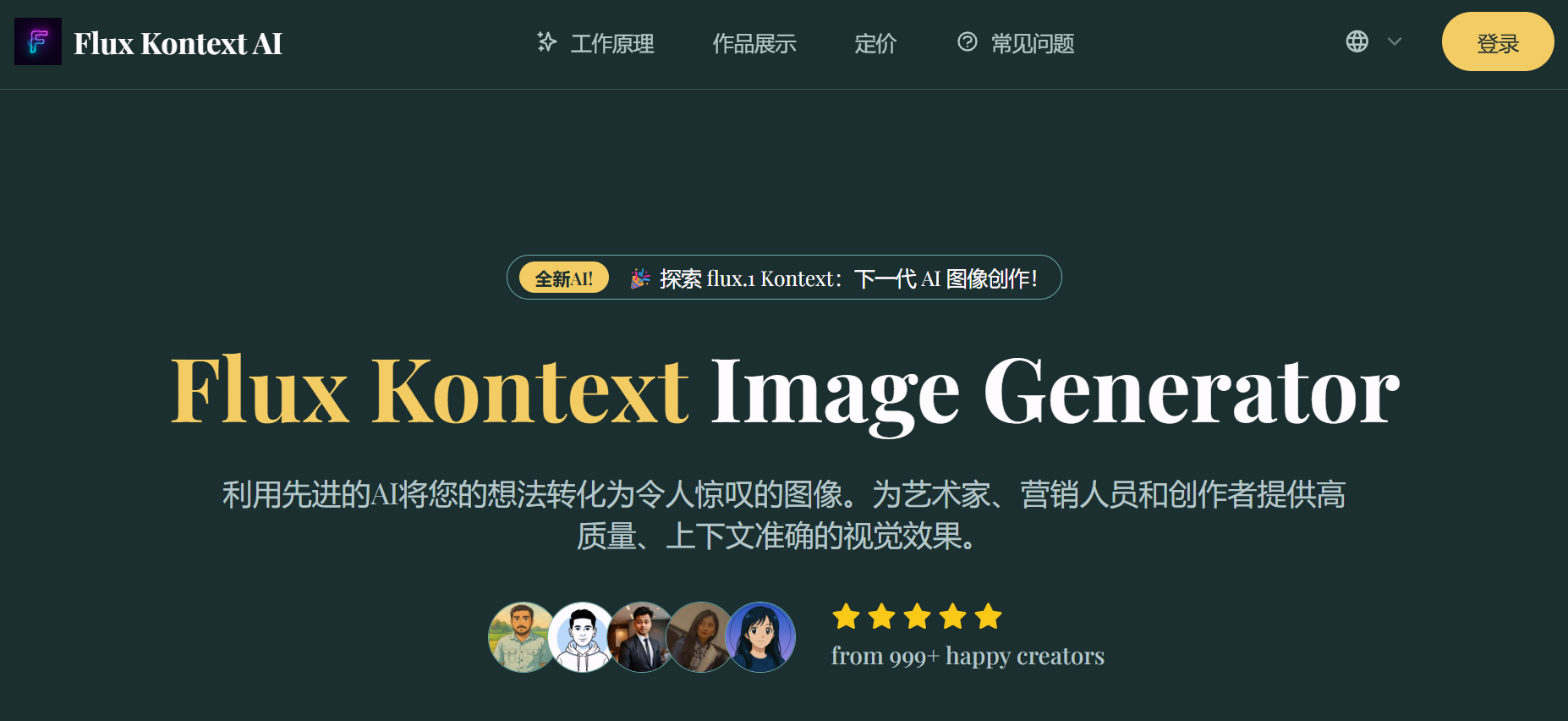1568x721 pixels.
Task: Click the sparkle icon beside 工作原理
Action: point(547,41)
